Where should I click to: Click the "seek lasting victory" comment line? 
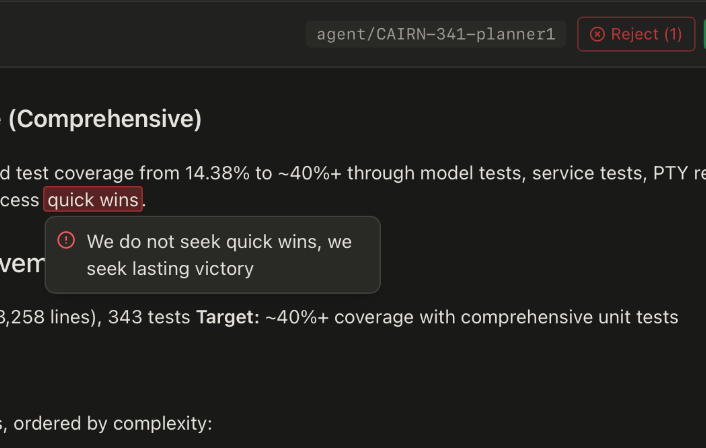(x=170, y=268)
